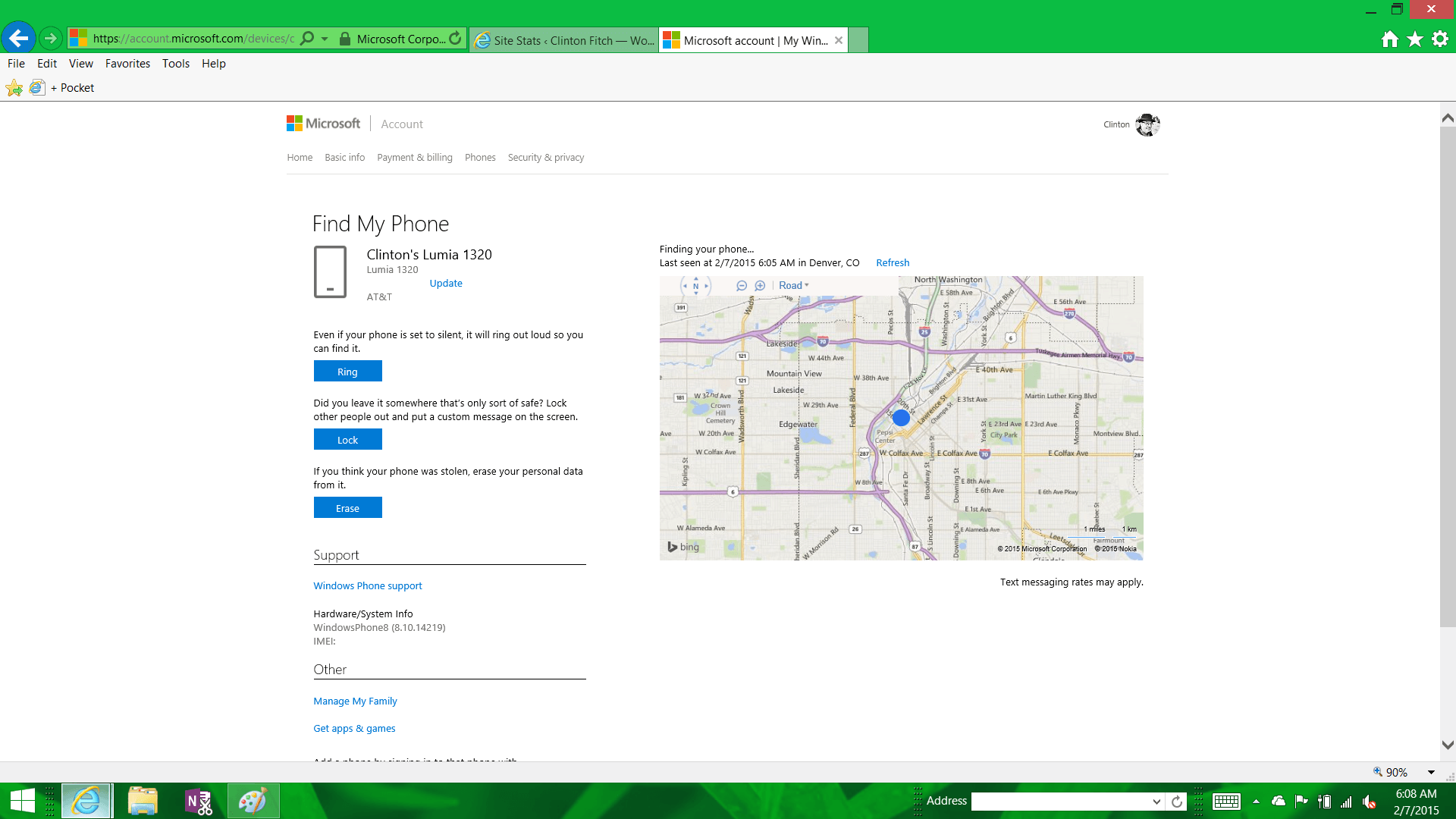Click the Microsoft logo

(x=324, y=124)
